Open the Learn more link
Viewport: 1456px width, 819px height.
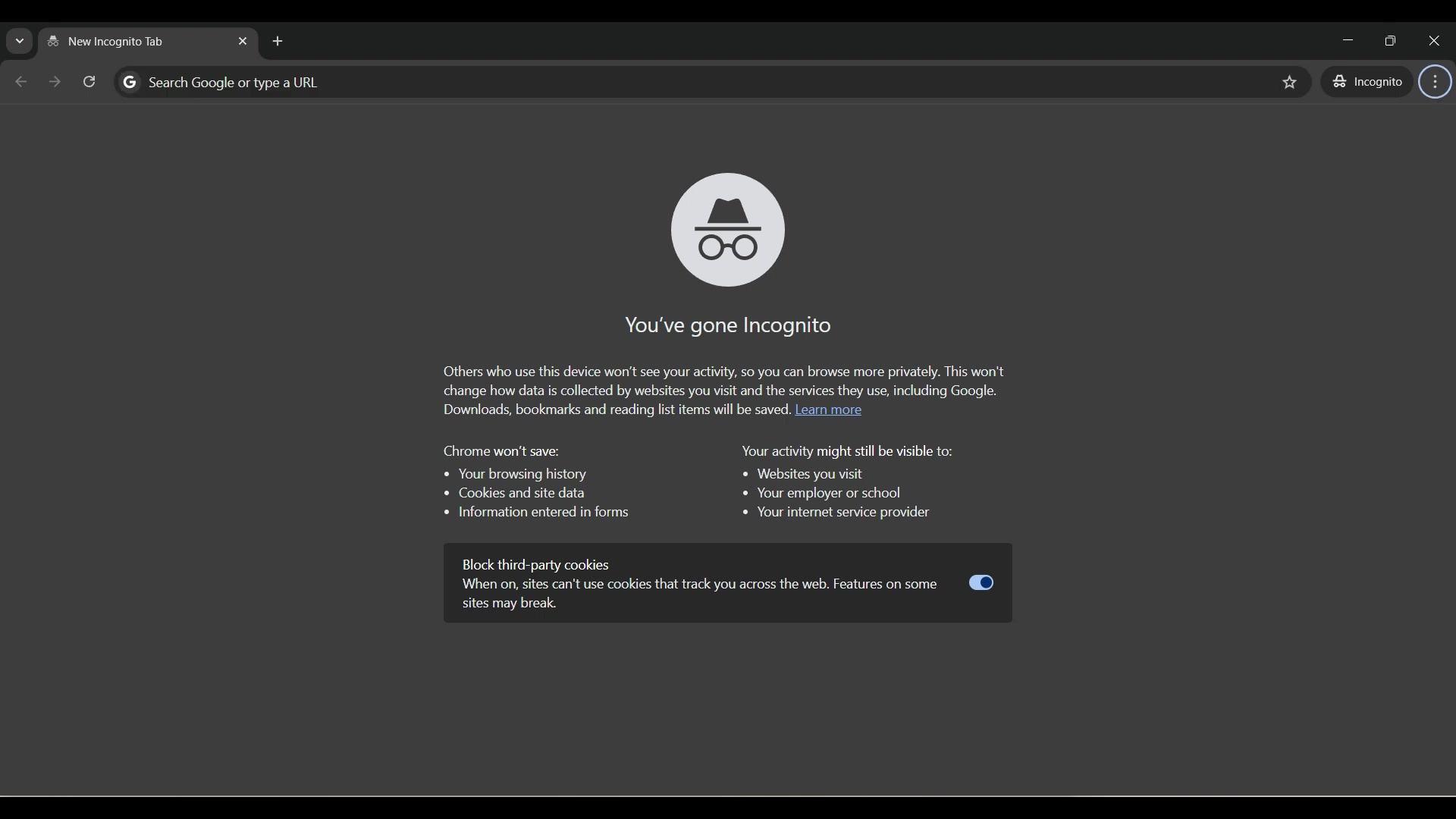point(828,410)
